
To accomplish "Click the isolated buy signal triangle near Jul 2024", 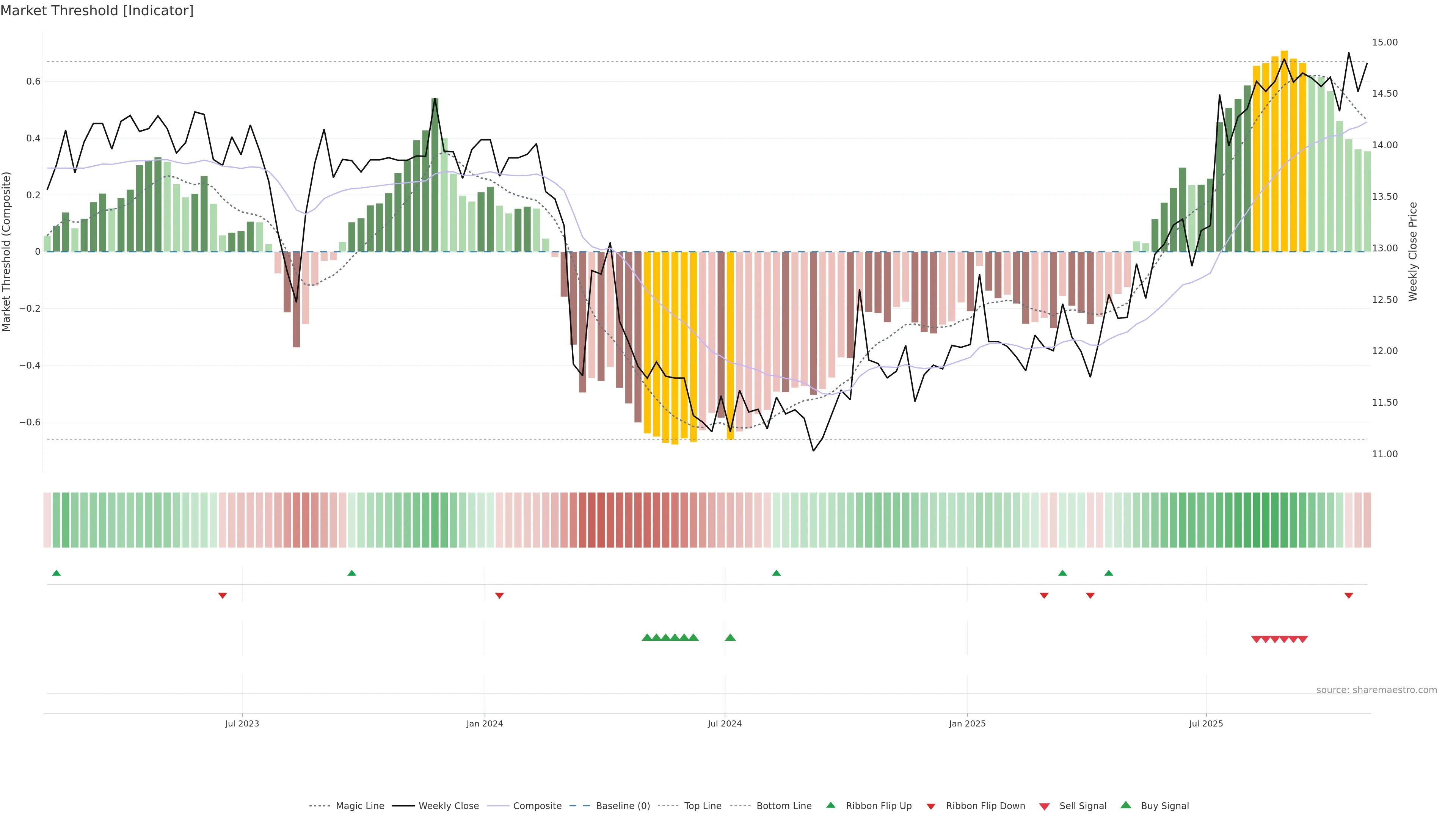I will (730, 637).
